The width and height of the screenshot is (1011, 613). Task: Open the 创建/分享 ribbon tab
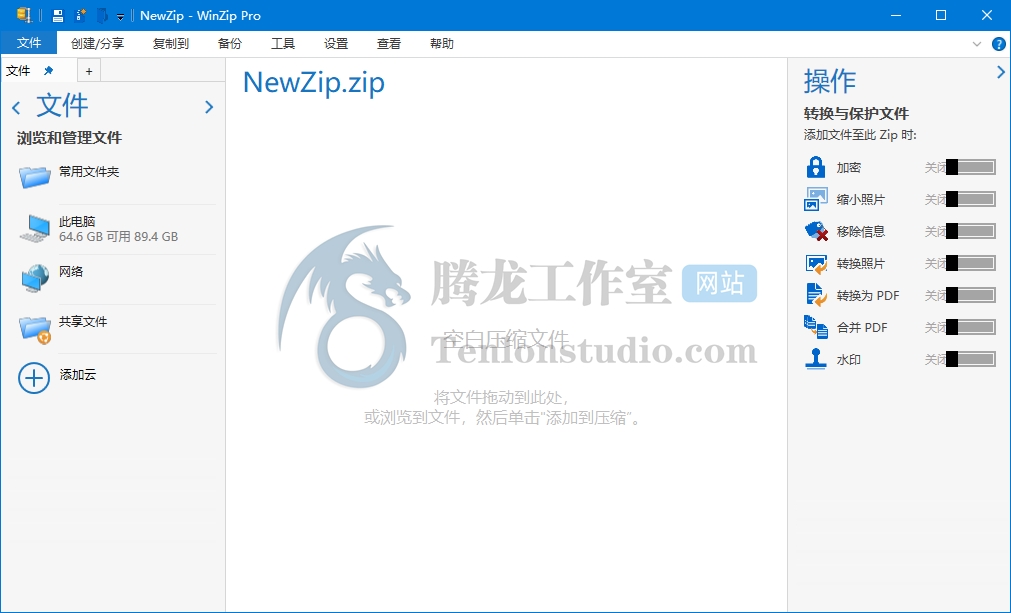coord(97,44)
